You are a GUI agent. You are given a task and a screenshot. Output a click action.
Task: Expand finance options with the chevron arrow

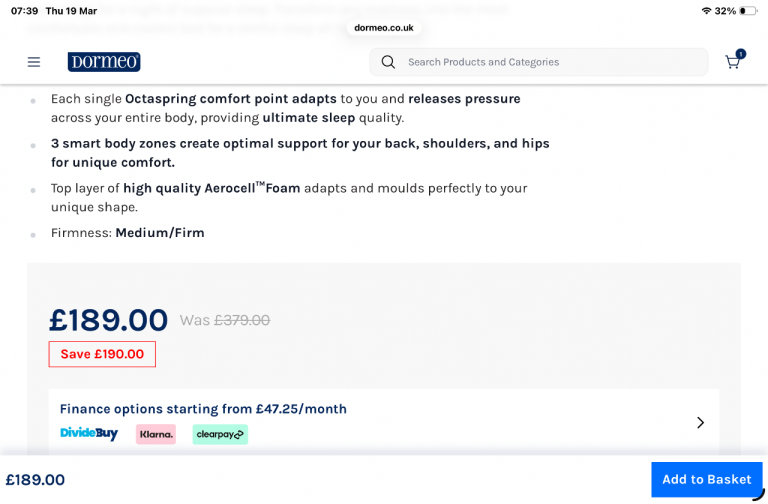(x=700, y=423)
